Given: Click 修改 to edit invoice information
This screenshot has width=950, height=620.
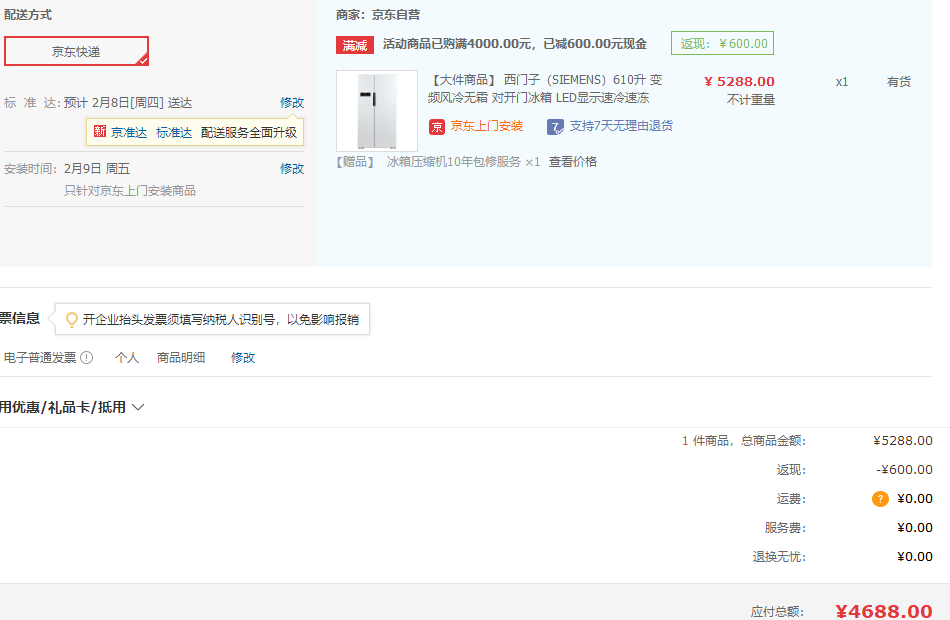Looking at the screenshot, I should [243, 358].
